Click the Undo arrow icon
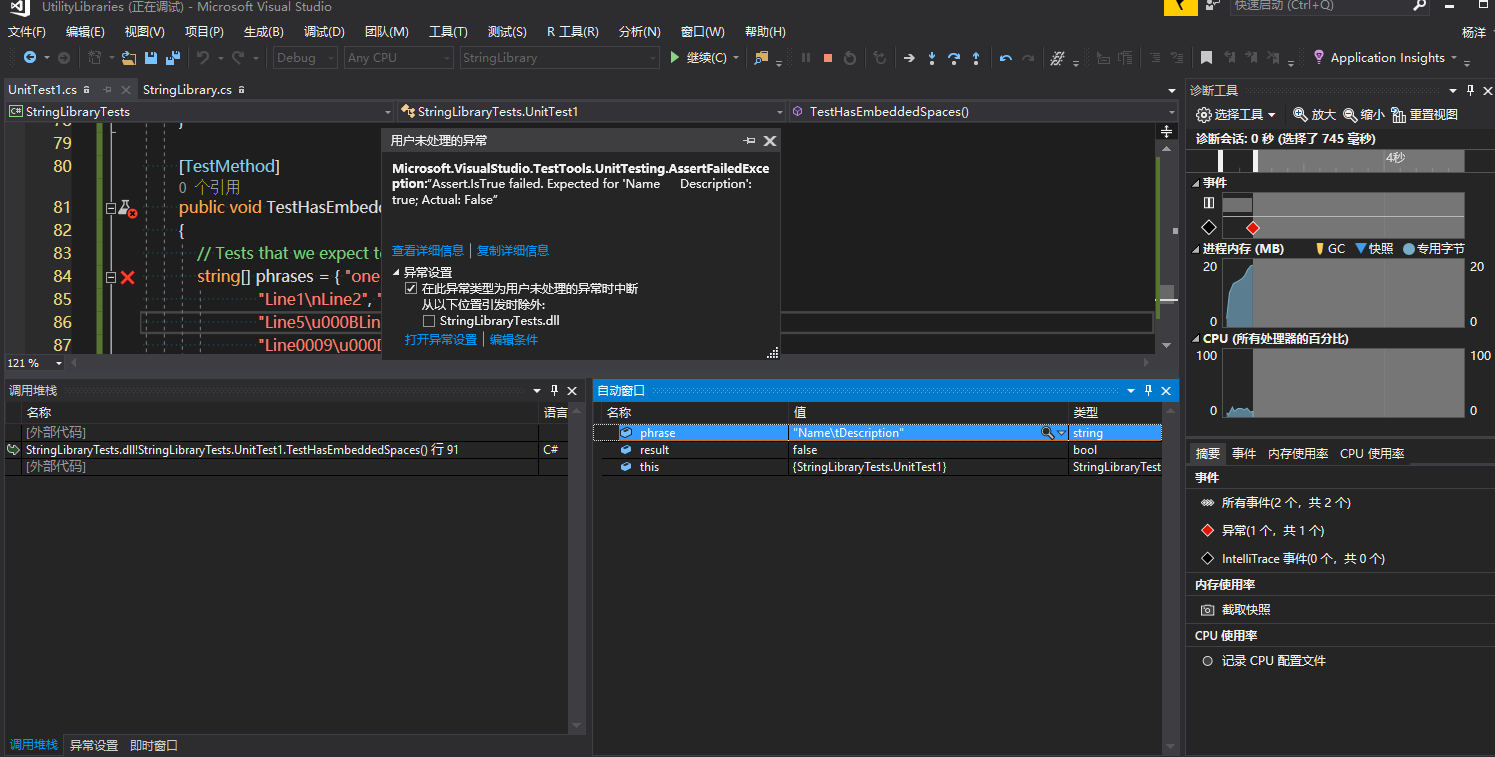 point(202,58)
